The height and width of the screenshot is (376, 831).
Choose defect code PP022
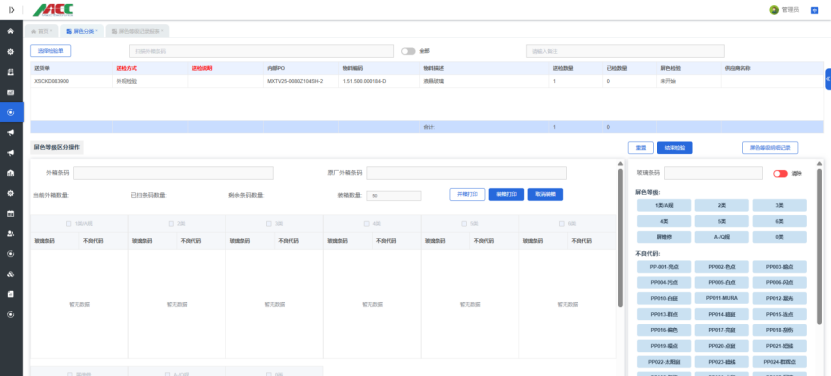click(x=664, y=362)
